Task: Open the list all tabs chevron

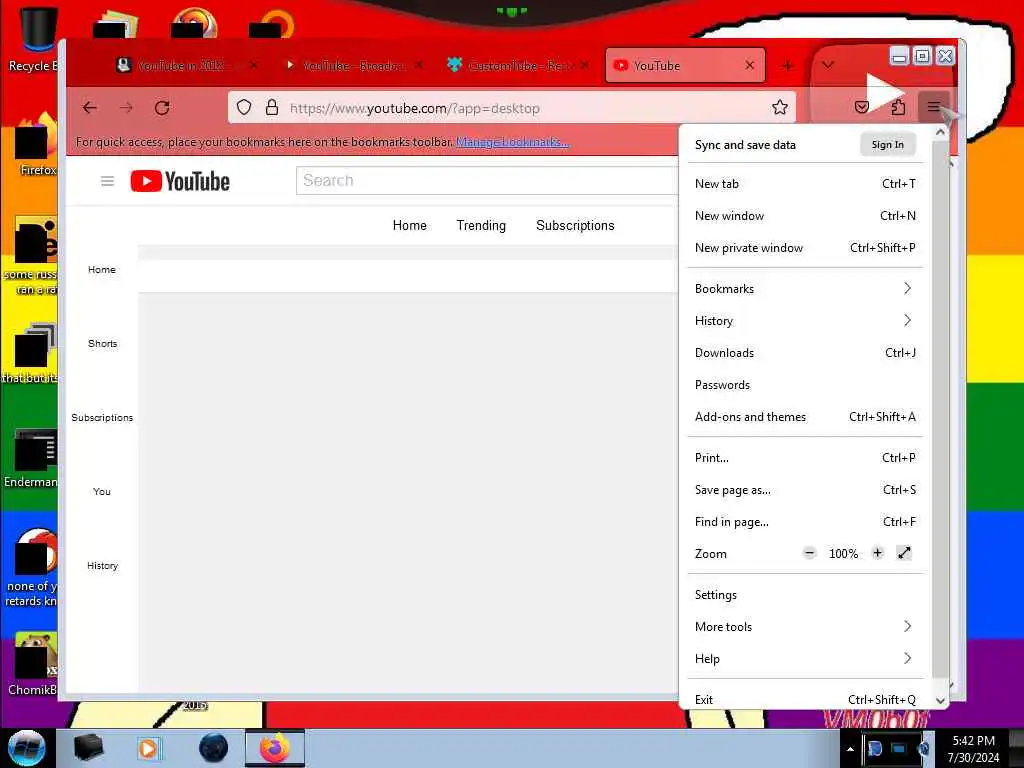Action: click(827, 65)
